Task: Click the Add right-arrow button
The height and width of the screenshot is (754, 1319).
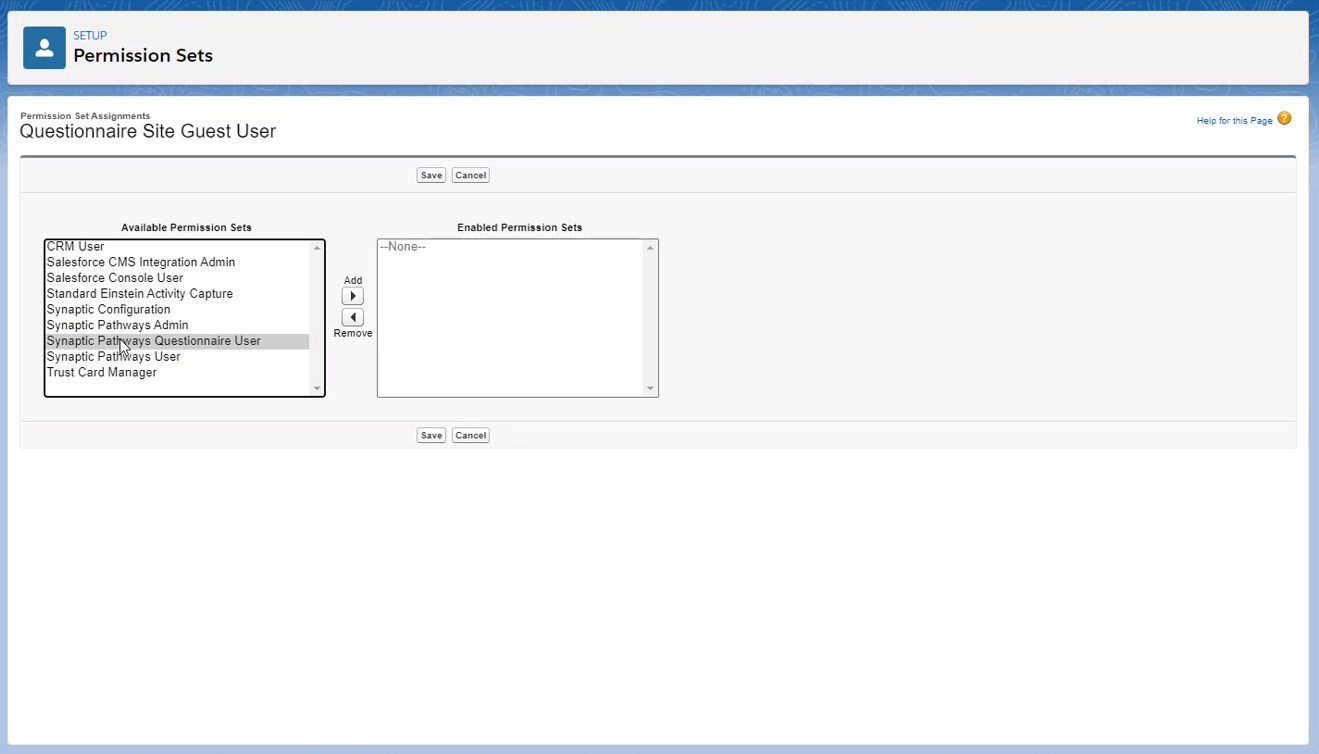Action: click(x=352, y=296)
